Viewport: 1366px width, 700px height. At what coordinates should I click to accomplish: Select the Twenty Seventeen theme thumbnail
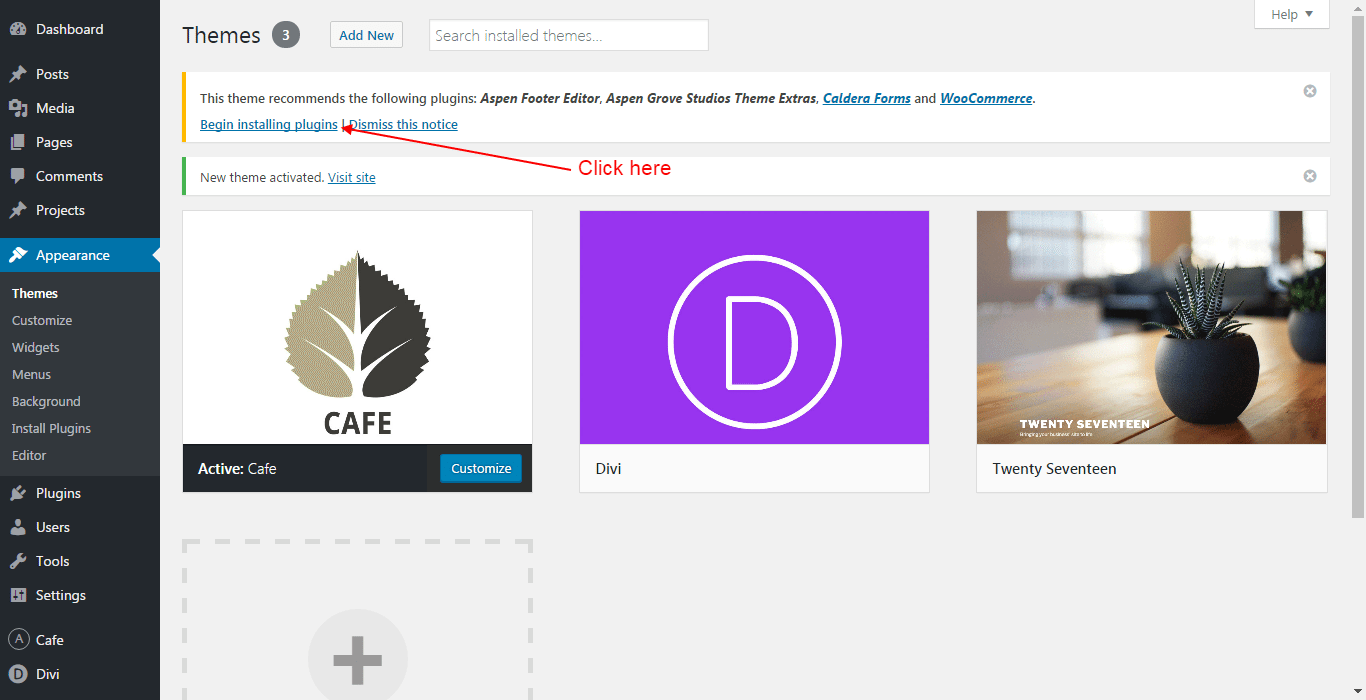coord(1152,327)
